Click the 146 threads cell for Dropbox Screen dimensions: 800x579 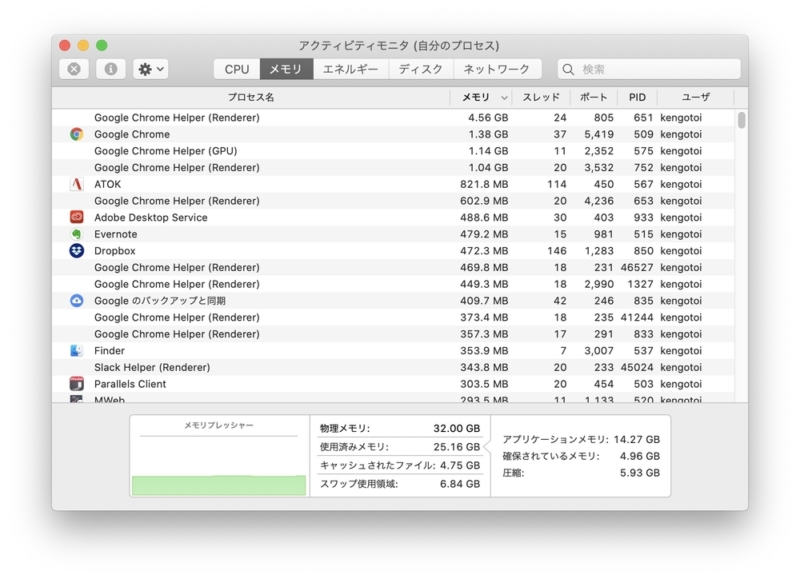coord(557,250)
